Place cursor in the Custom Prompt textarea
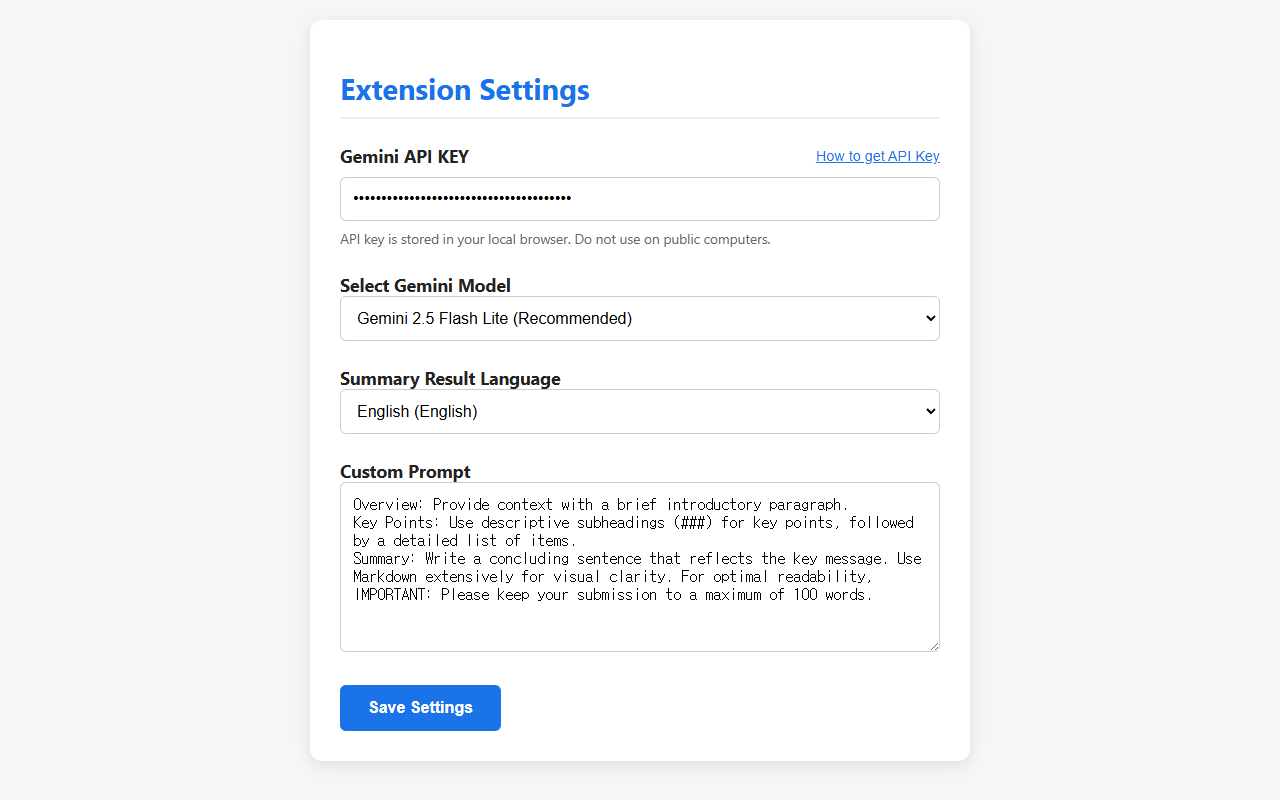This screenshot has height=800, width=1280. click(x=639, y=567)
